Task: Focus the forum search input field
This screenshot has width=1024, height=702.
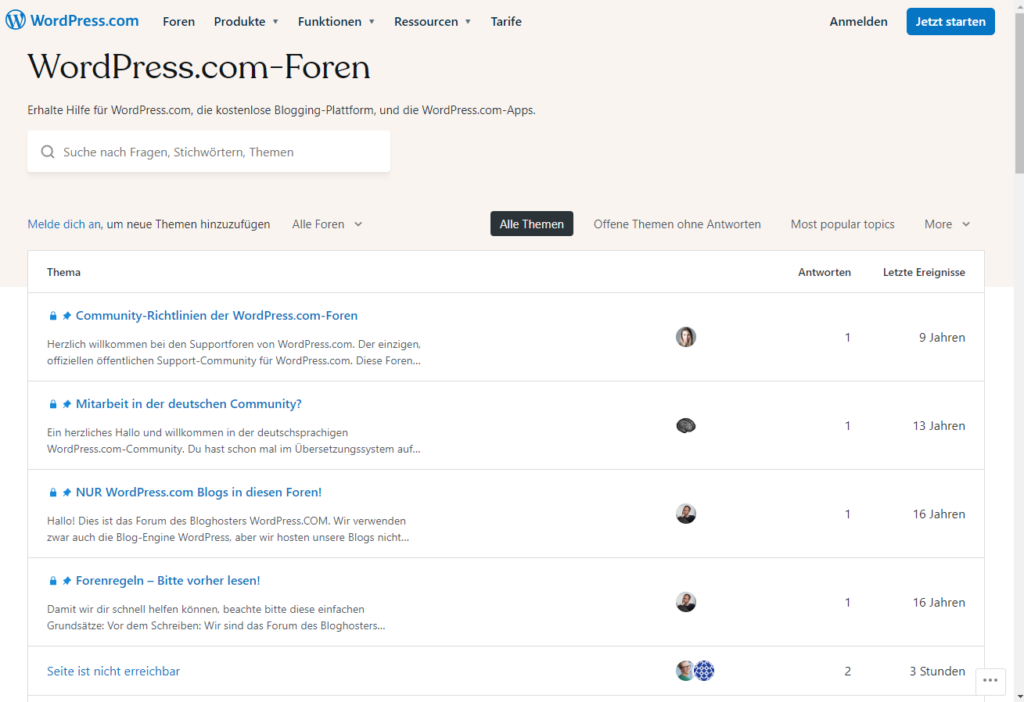Action: 209,152
